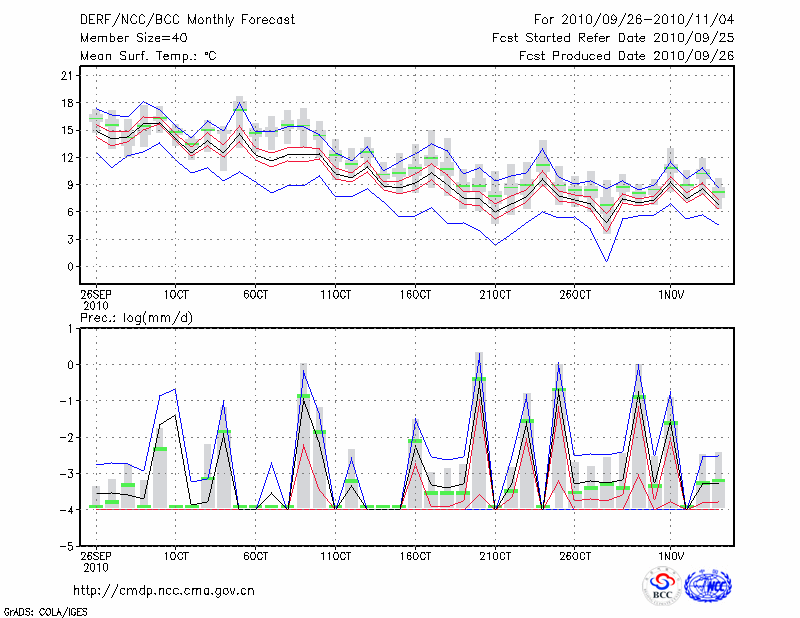Click the BCC logo icon
This screenshot has height=618, width=800.
pos(662,586)
